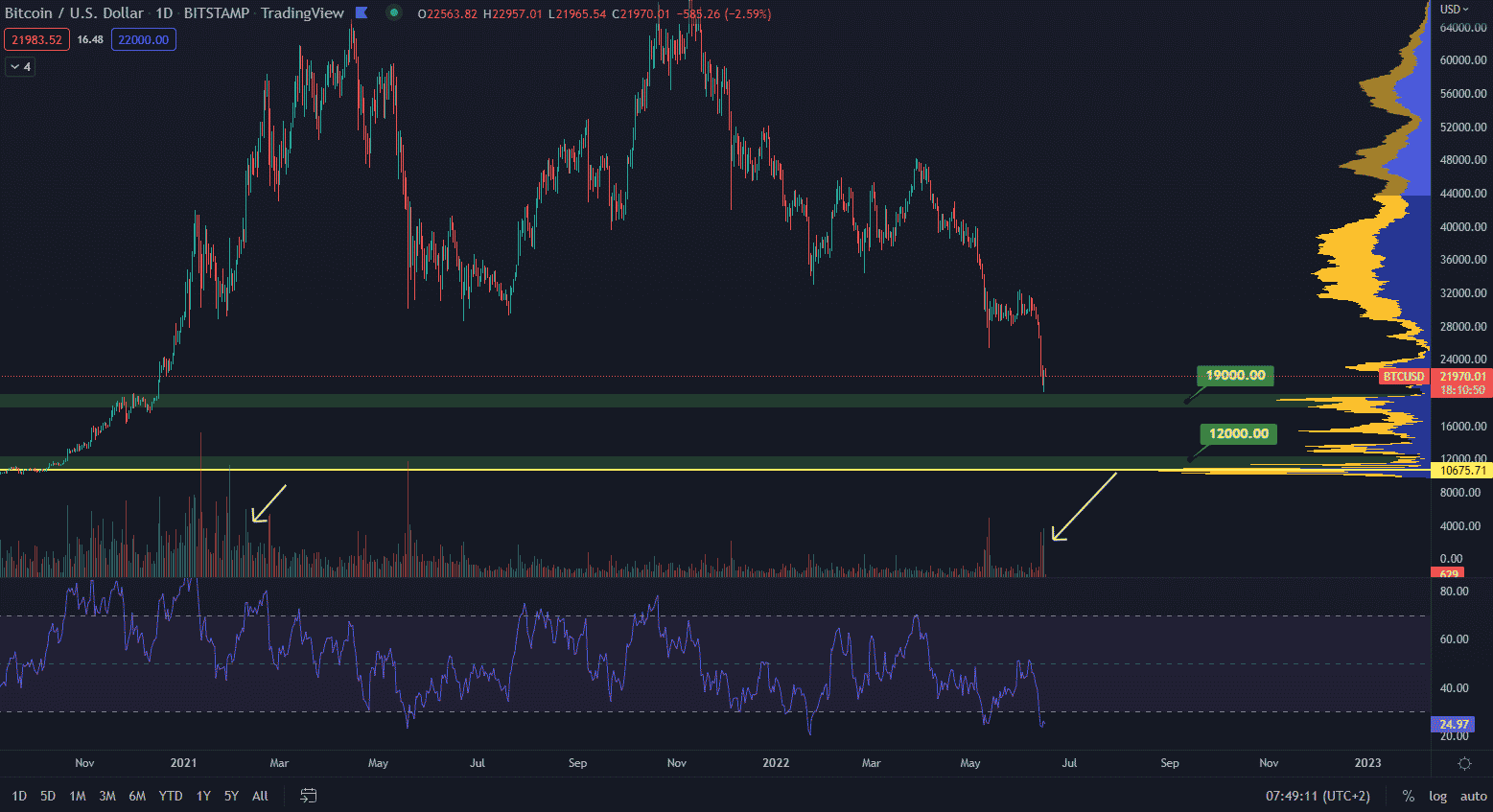Select the green 19000.00 price callout
Viewport: 1493px width, 812px height.
[x=1235, y=376]
